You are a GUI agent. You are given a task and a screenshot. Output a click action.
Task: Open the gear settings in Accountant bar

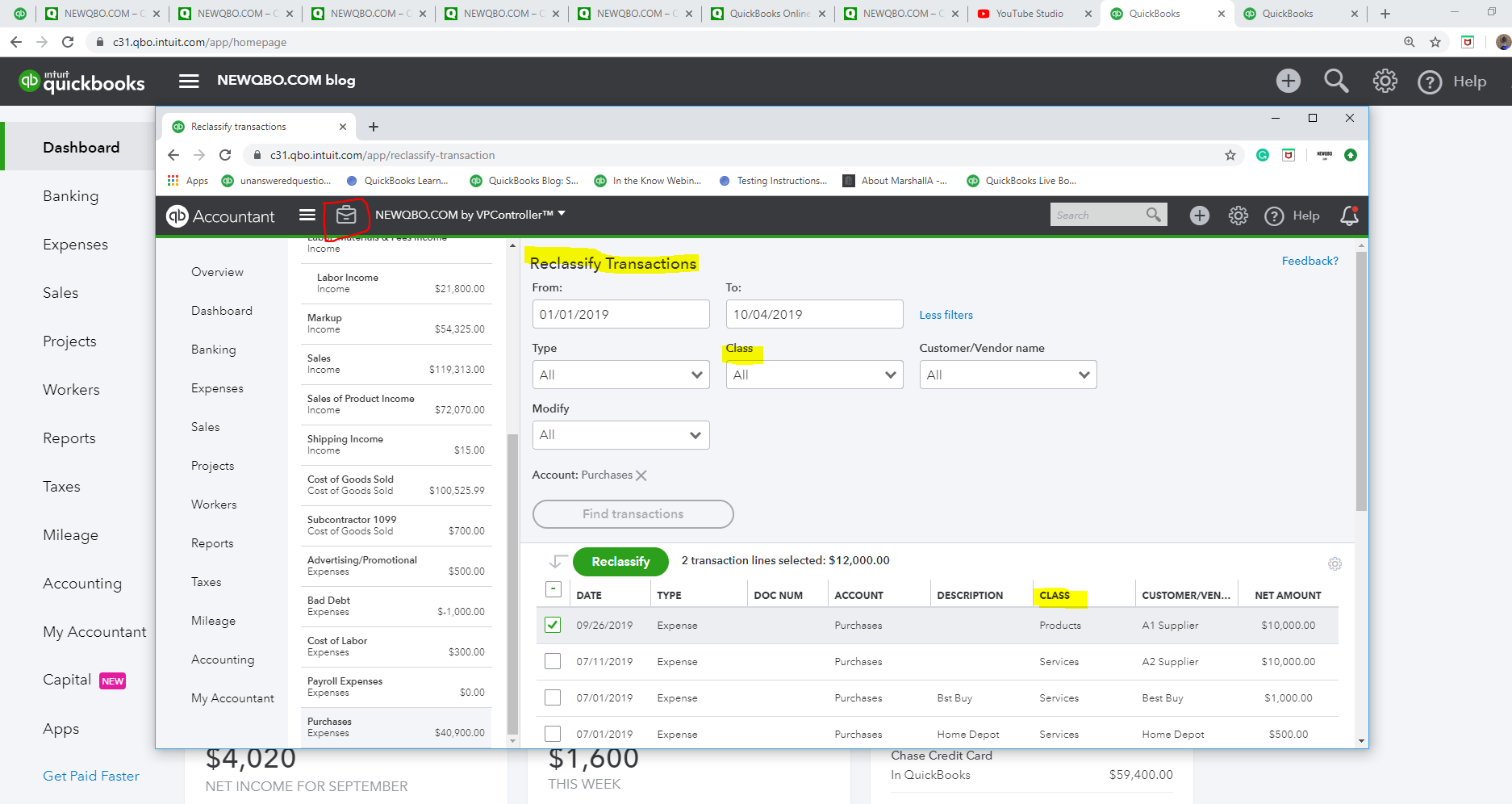tap(1238, 216)
